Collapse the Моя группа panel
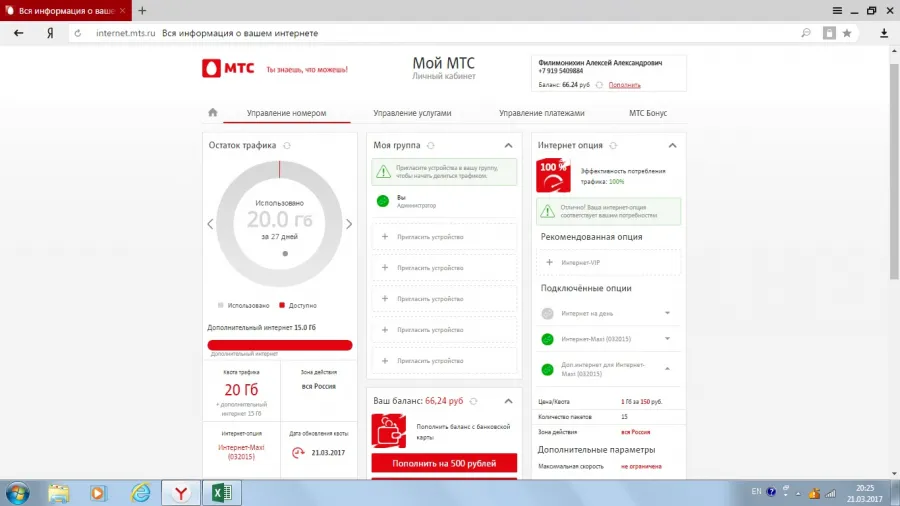The height and width of the screenshot is (506, 900). [x=509, y=146]
